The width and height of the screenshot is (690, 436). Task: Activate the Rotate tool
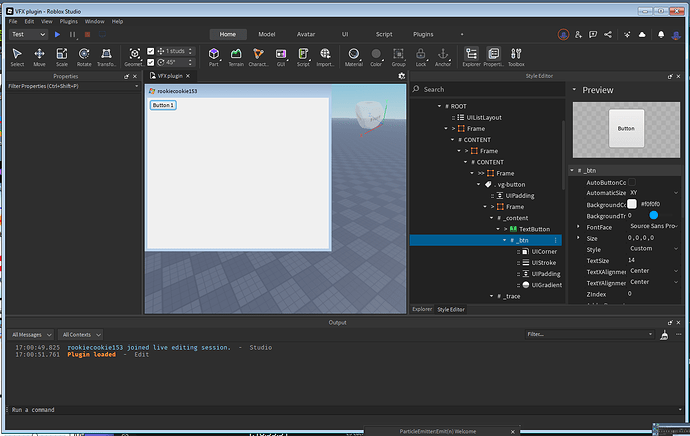point(84,57)
